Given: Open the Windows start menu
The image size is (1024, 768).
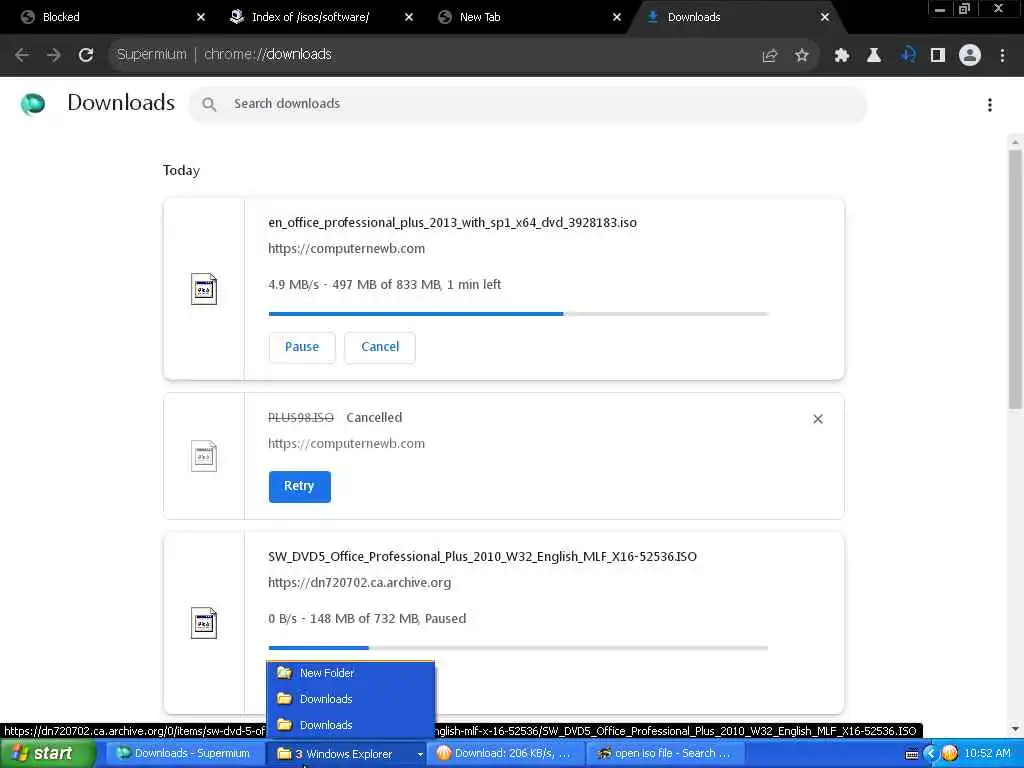Looking at the screenshot, I should pos(47,754).
